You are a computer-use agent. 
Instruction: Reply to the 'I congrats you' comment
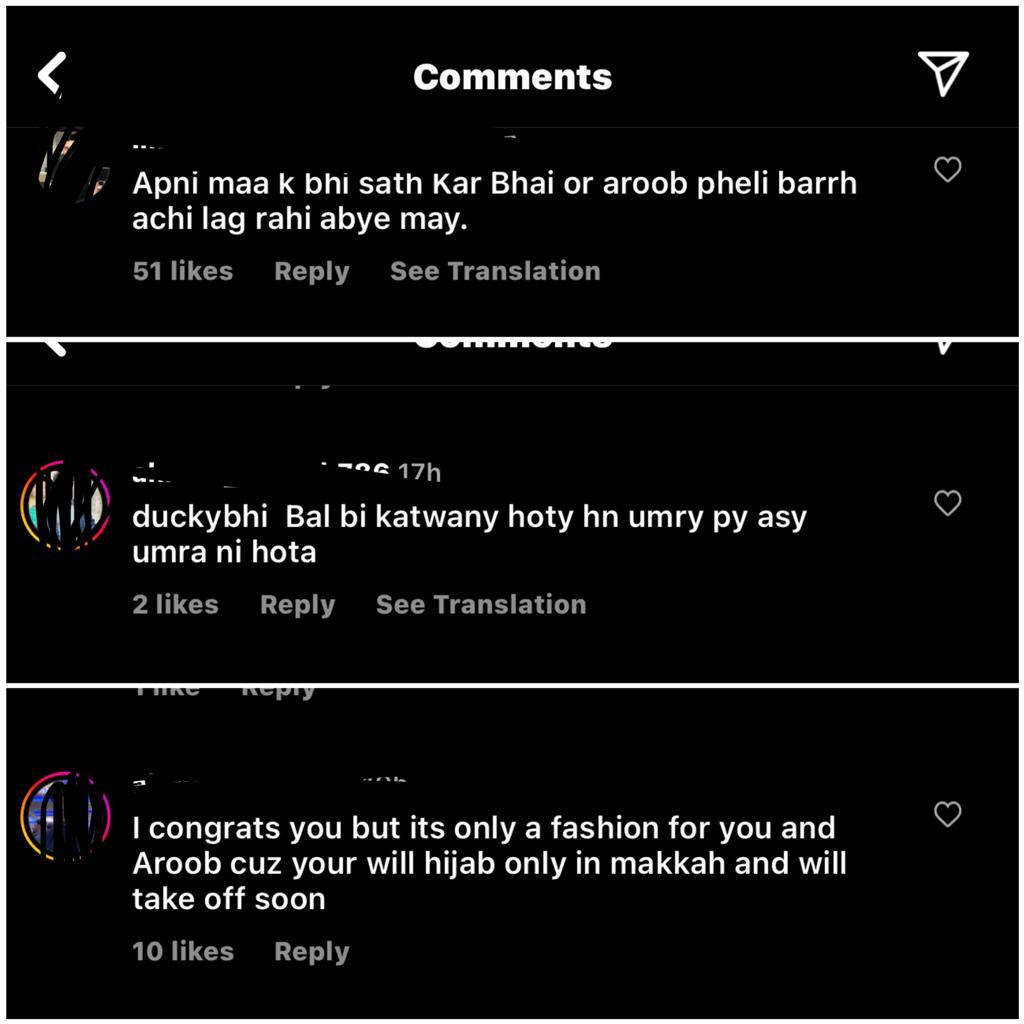click(x=312, y=952)
